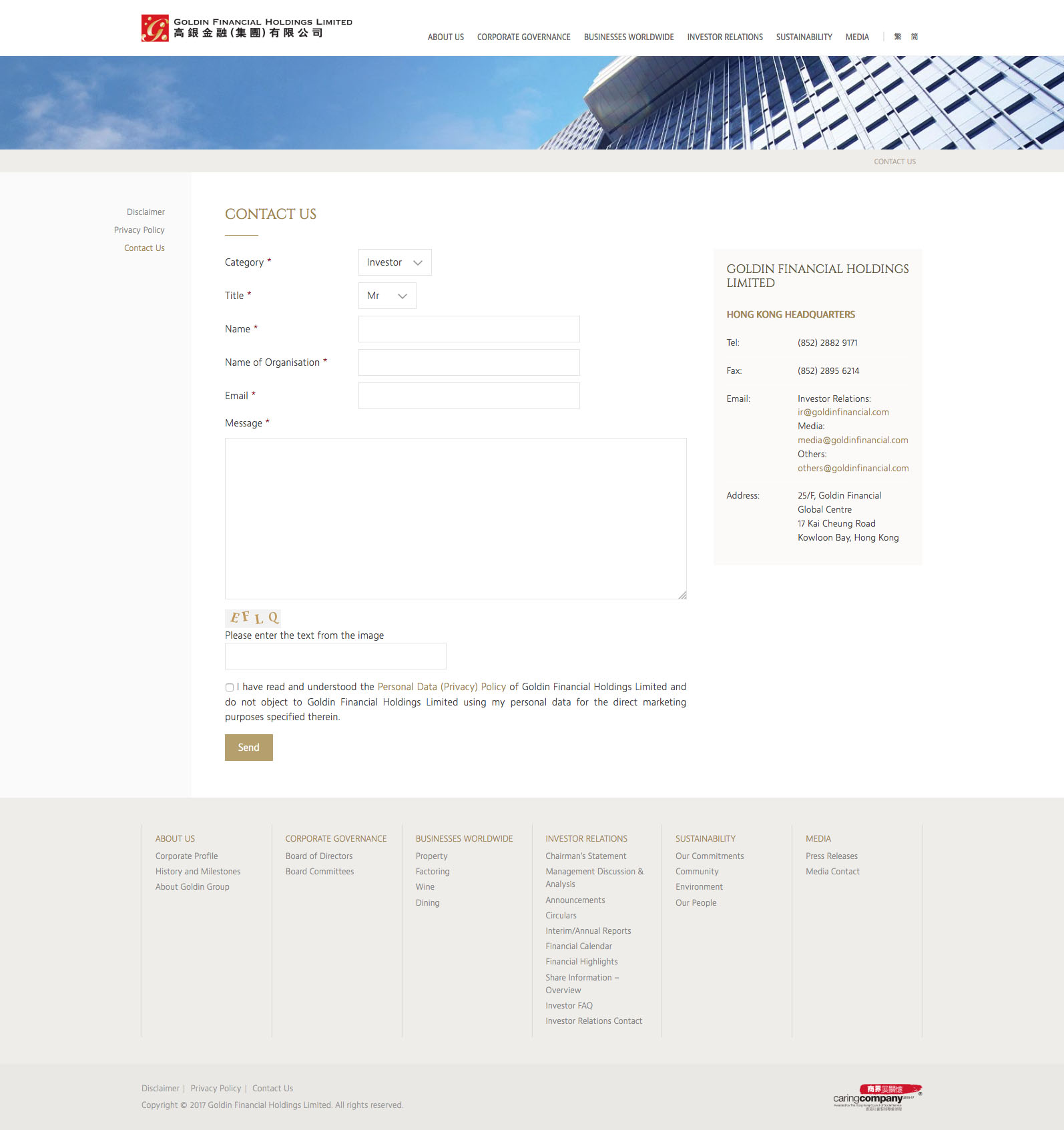Open Environment footer link

[x=699, y=887]
